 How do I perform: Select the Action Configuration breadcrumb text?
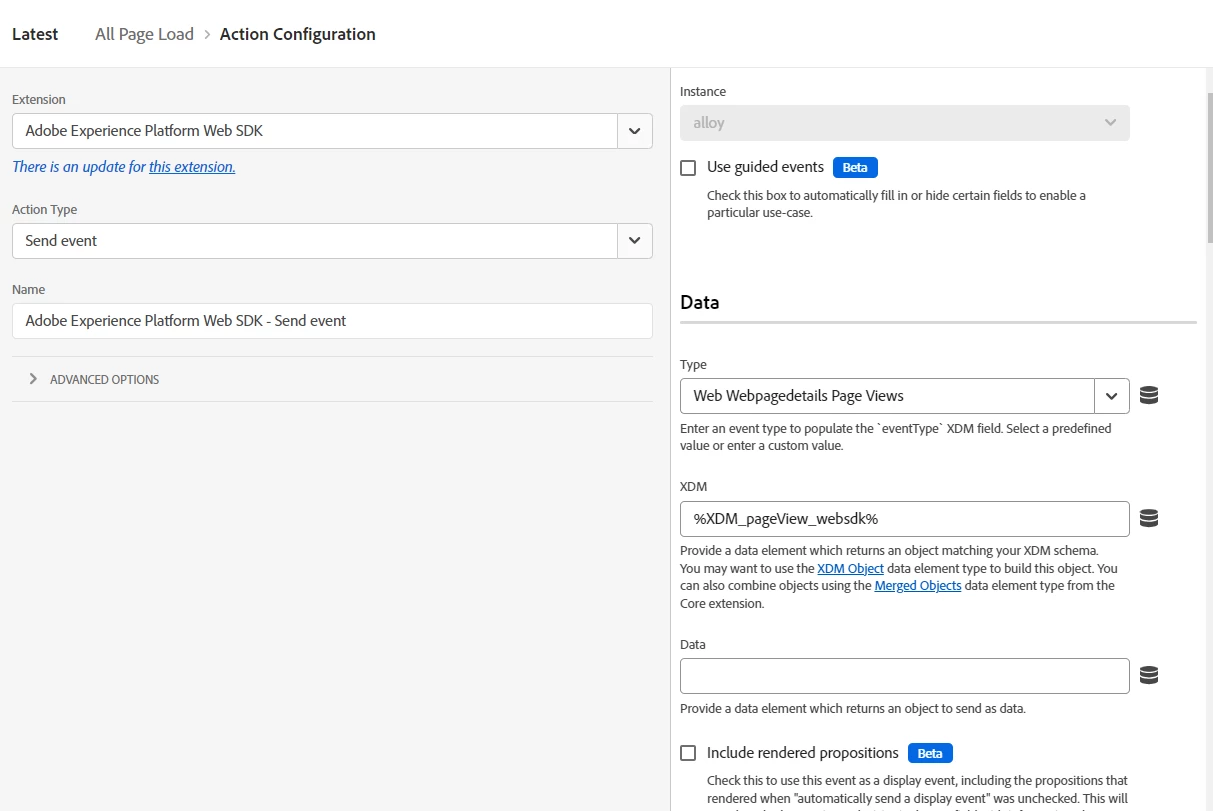click(x=298, y=34)
